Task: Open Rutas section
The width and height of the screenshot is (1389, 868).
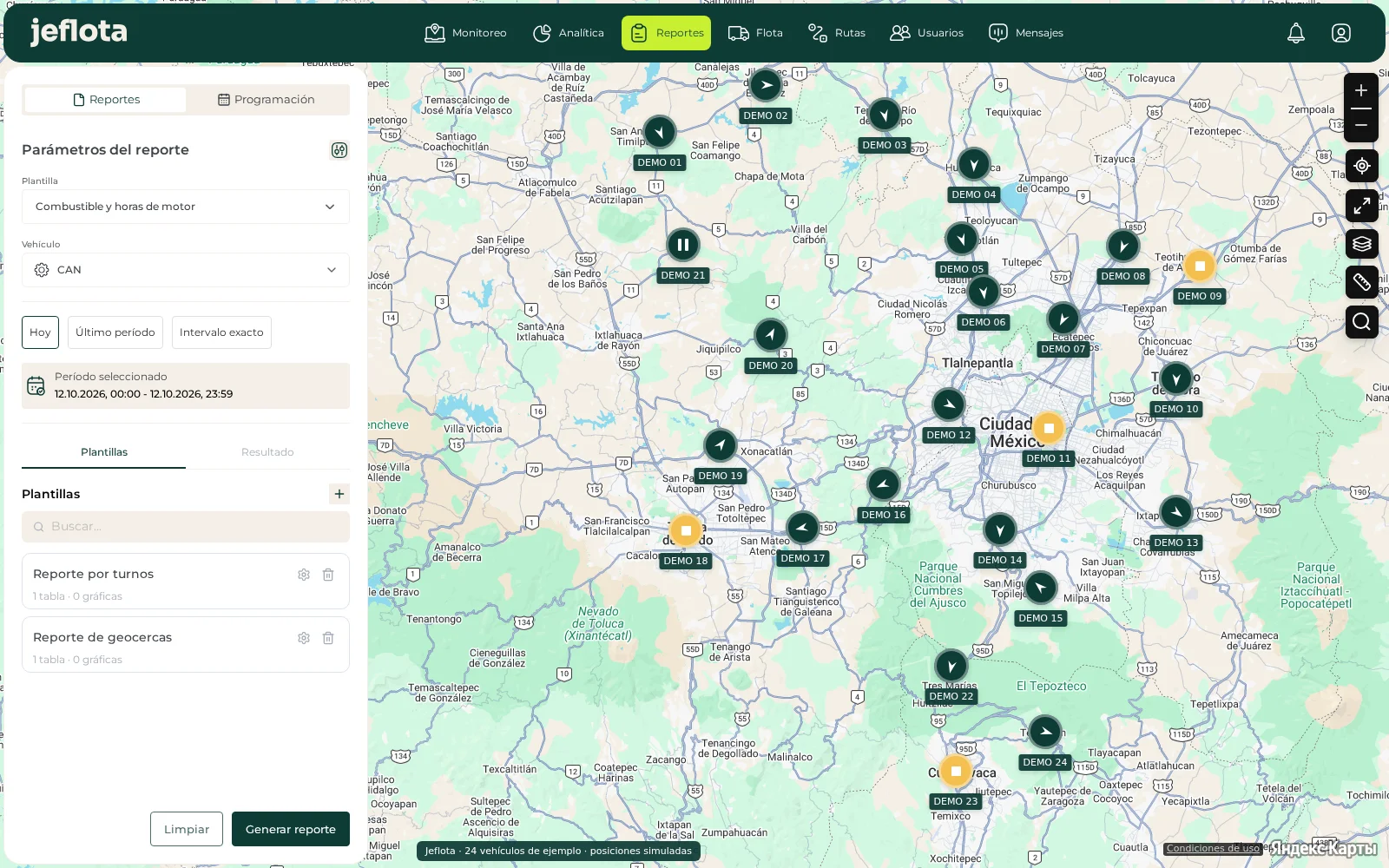Action: 837,33
